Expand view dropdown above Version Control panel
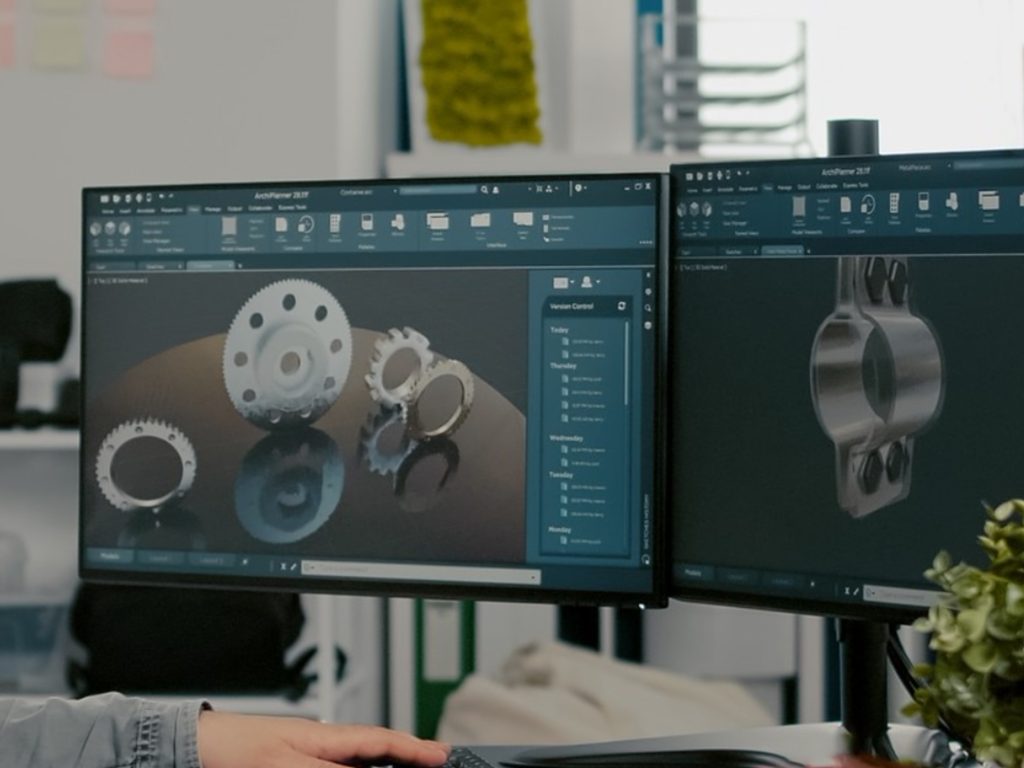 563,282
